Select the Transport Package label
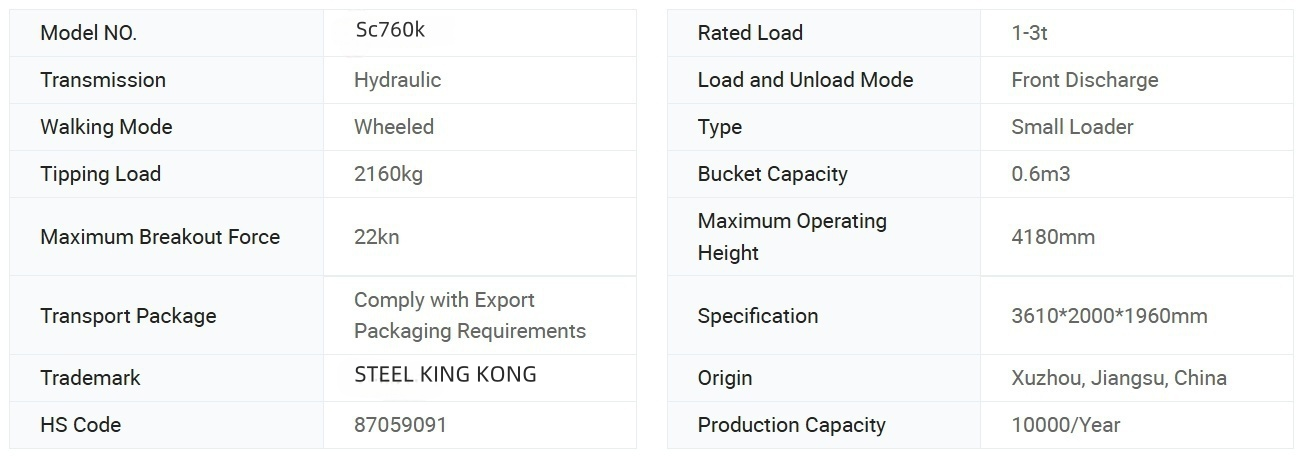The height and width of the screenshot is (457, 1300). coord(128,316)
